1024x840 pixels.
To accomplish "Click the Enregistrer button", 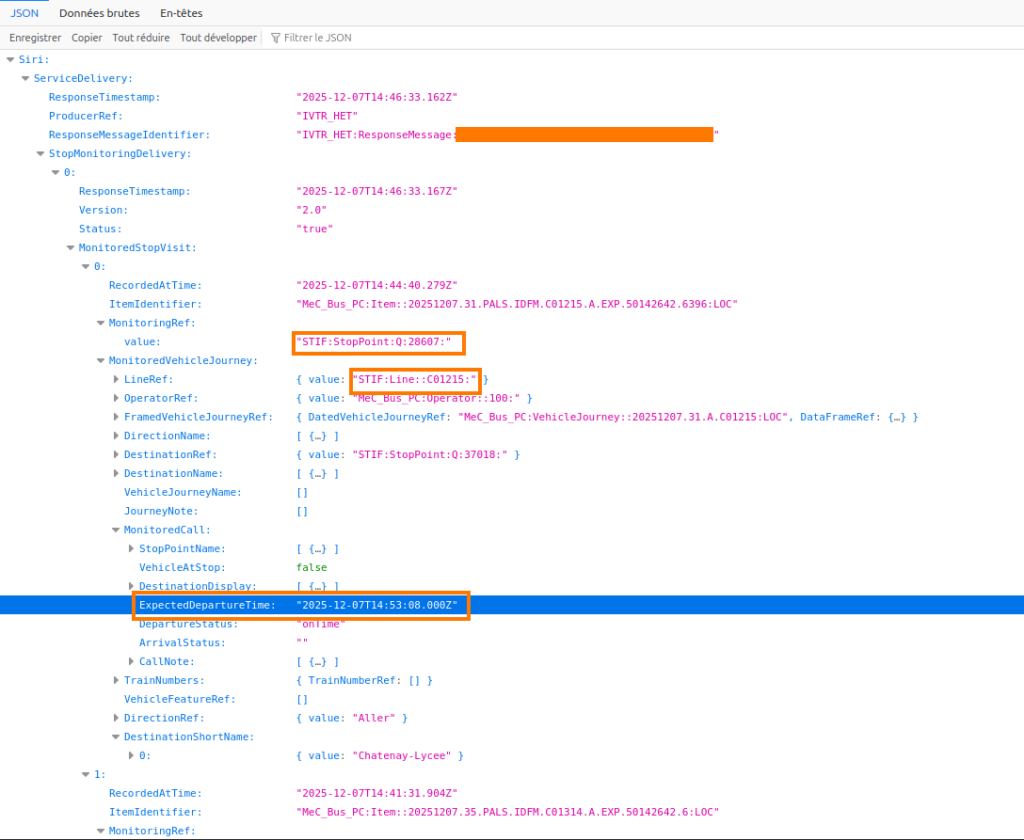I will (35, 38).
